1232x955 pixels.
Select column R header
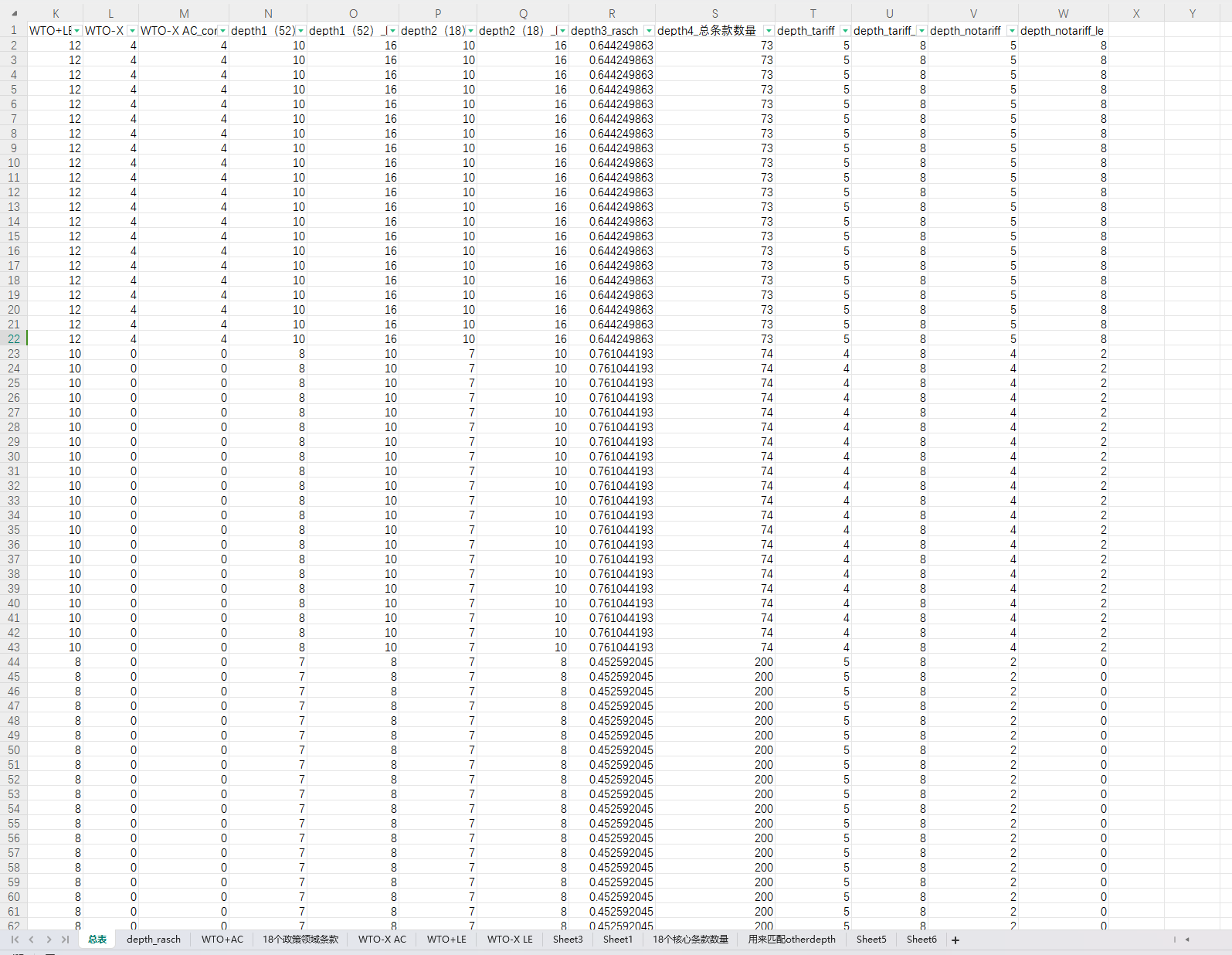point(612,14)
